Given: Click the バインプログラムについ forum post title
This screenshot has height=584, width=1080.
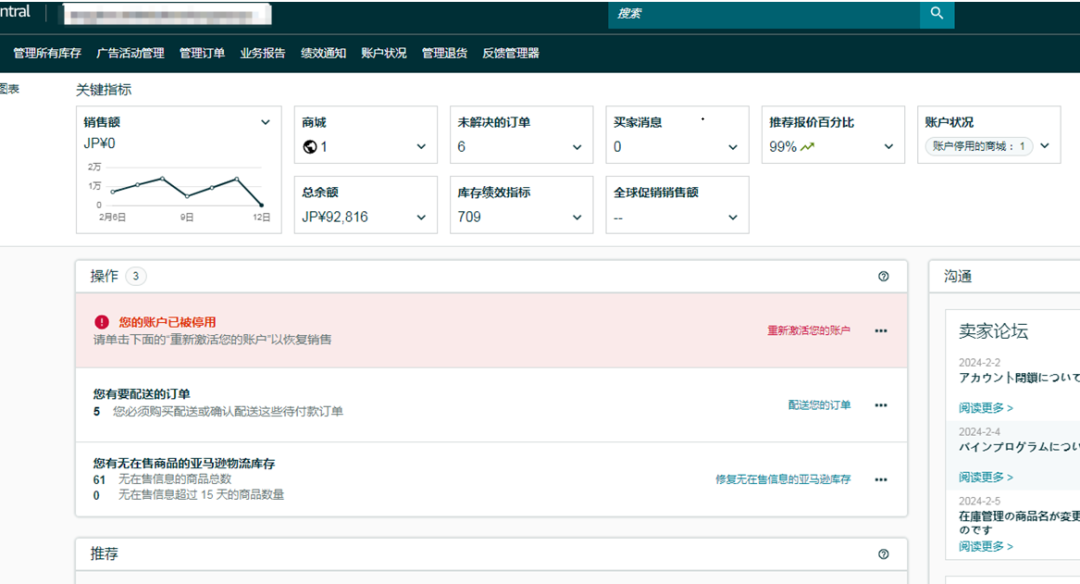Looking at the screenshot, I should click(x=1019, y=446).
